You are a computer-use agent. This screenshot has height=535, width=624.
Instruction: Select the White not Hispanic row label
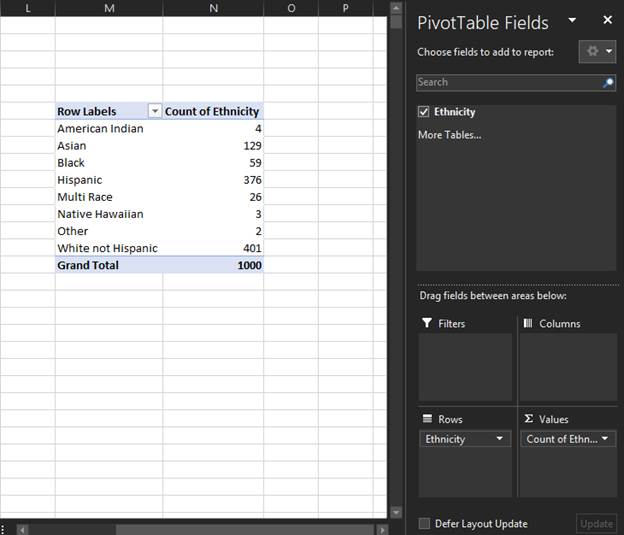pyautogui.click(x=109, y=248)
